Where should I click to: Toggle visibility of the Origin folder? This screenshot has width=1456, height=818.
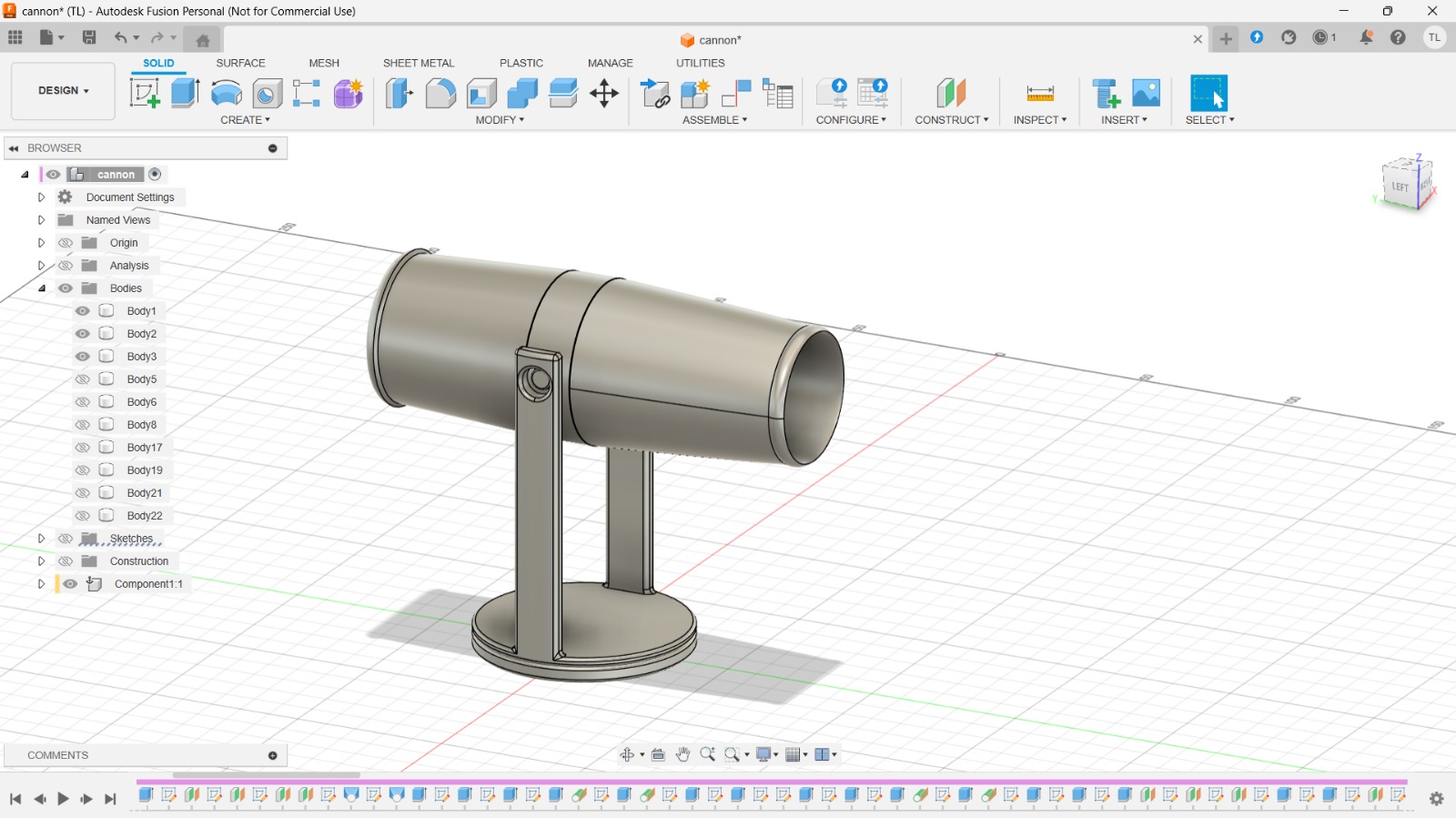pos(66,243)
